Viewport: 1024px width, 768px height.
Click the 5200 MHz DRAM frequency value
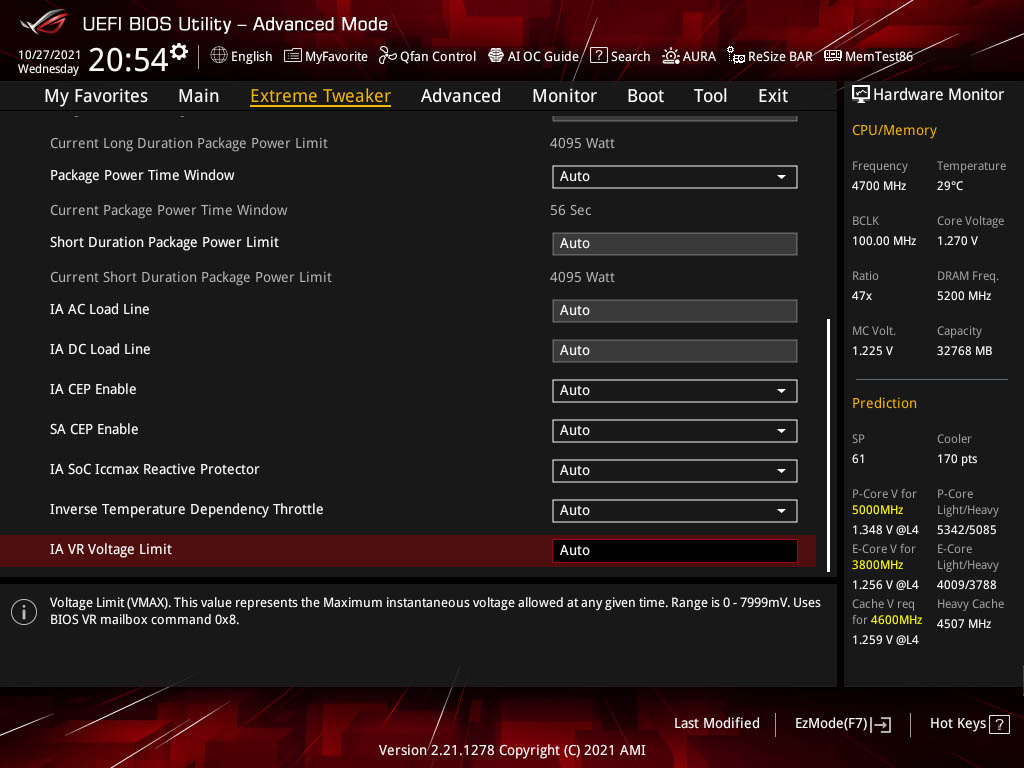(964, 296)
